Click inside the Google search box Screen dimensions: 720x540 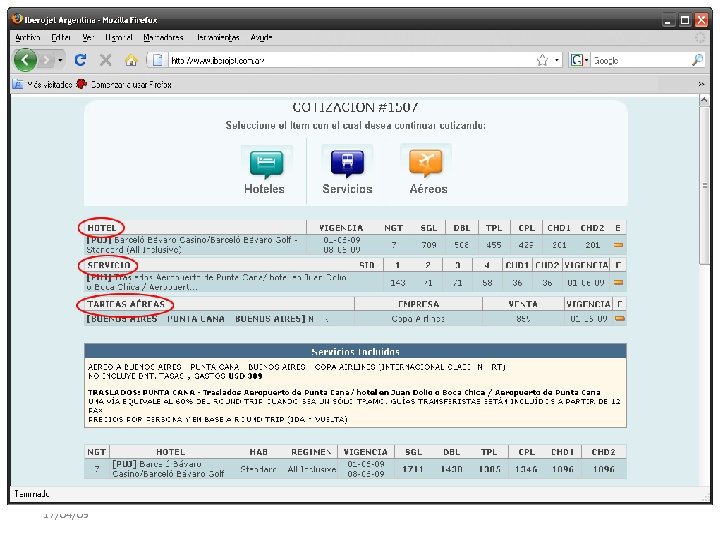[641, 60]
